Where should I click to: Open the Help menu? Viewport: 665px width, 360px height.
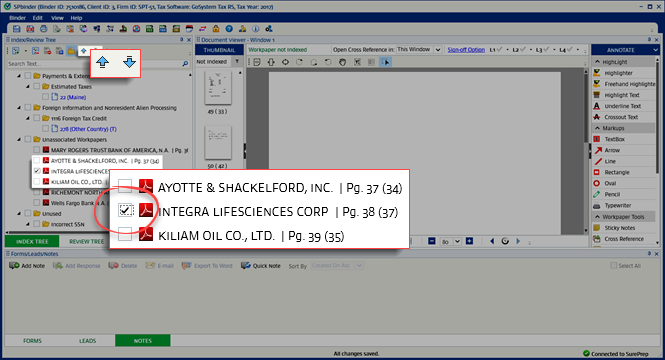[76, 18]
